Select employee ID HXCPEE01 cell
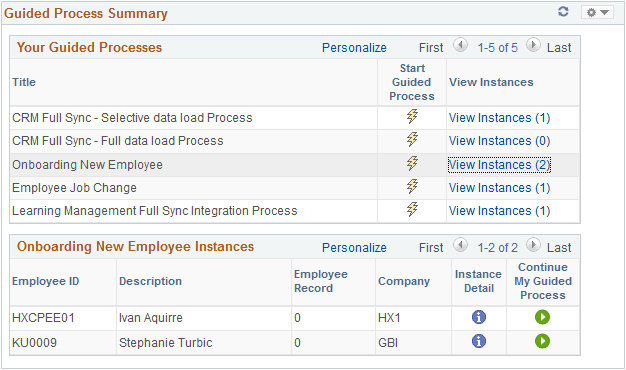This screenshot has width=626, height=370. pyautogui.click(x=43, y=318)
